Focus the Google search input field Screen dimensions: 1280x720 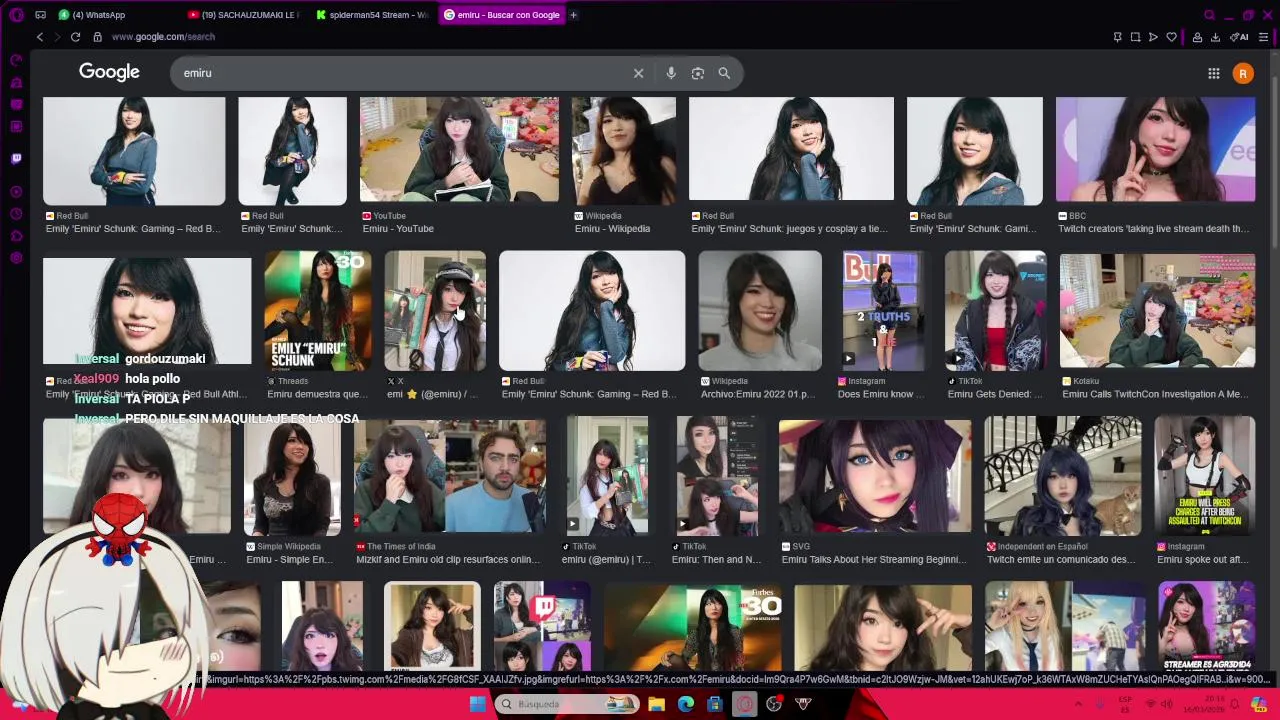coord(400,73)
